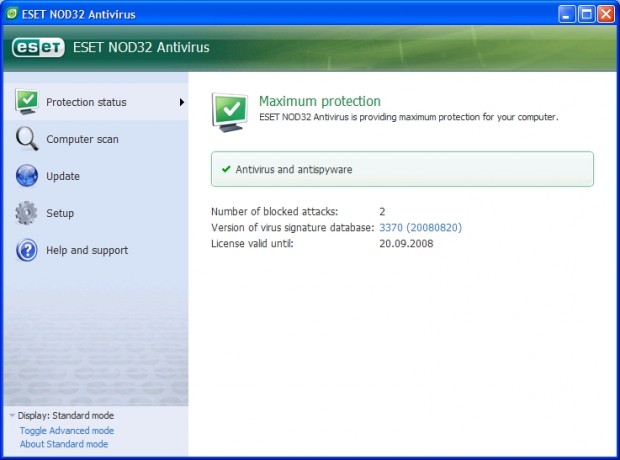The width and height of the screenshot is (620, 460).
Task: Click the Maximum protection heading
Action: pyautogui.click(x=319, y=101)
